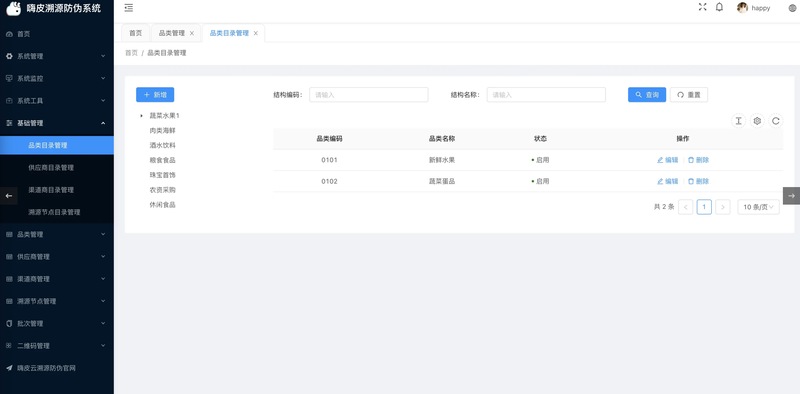Image resolution: width=800 pixels, height=394 pixels.
Task: Click the table density icon
Action: pyautogui.click(x=738, y=121)
